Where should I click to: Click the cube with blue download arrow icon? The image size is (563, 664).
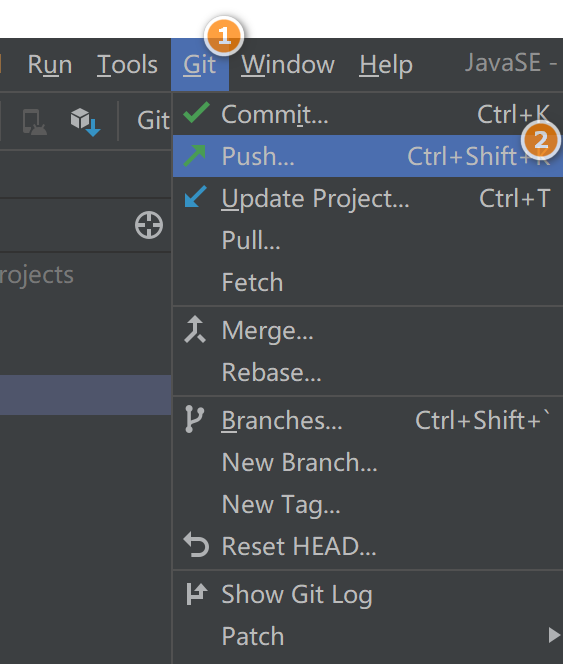click(85, 122)
